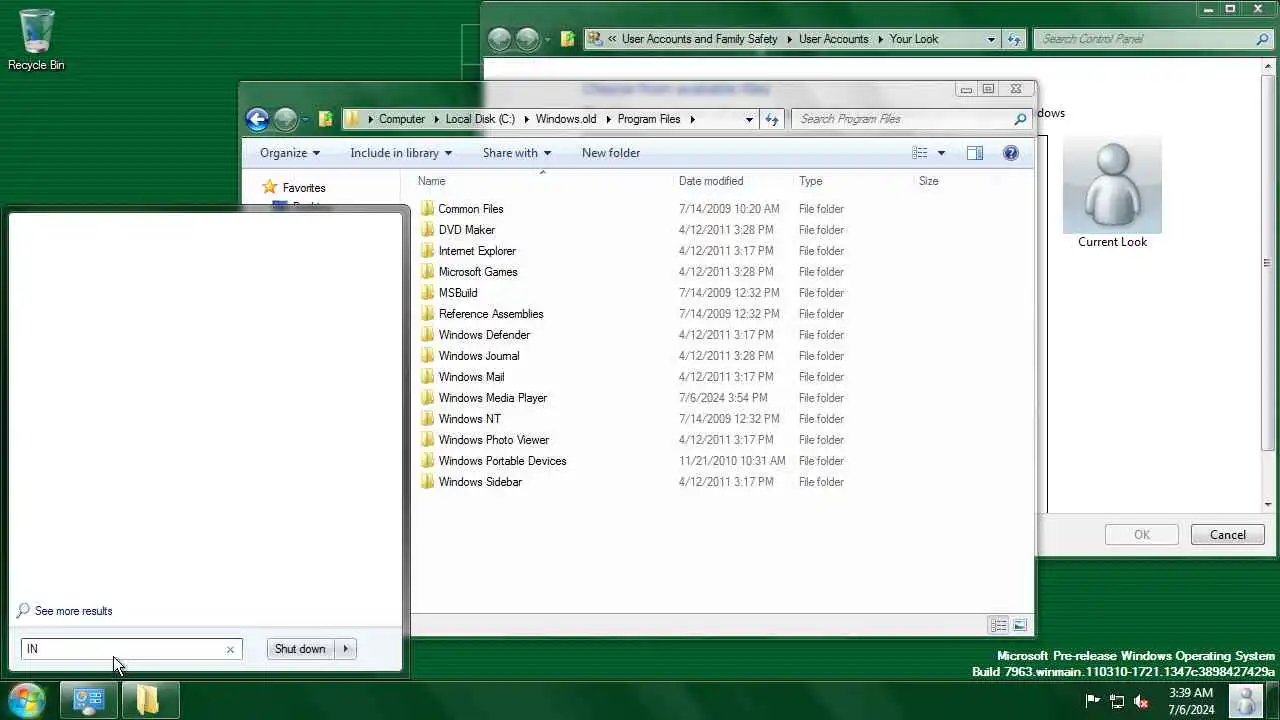Viewport: 1280px width, 720px height.
Task: Click the Large icons view icon in the Explorer status bar
Action: tap(1019, 625)
